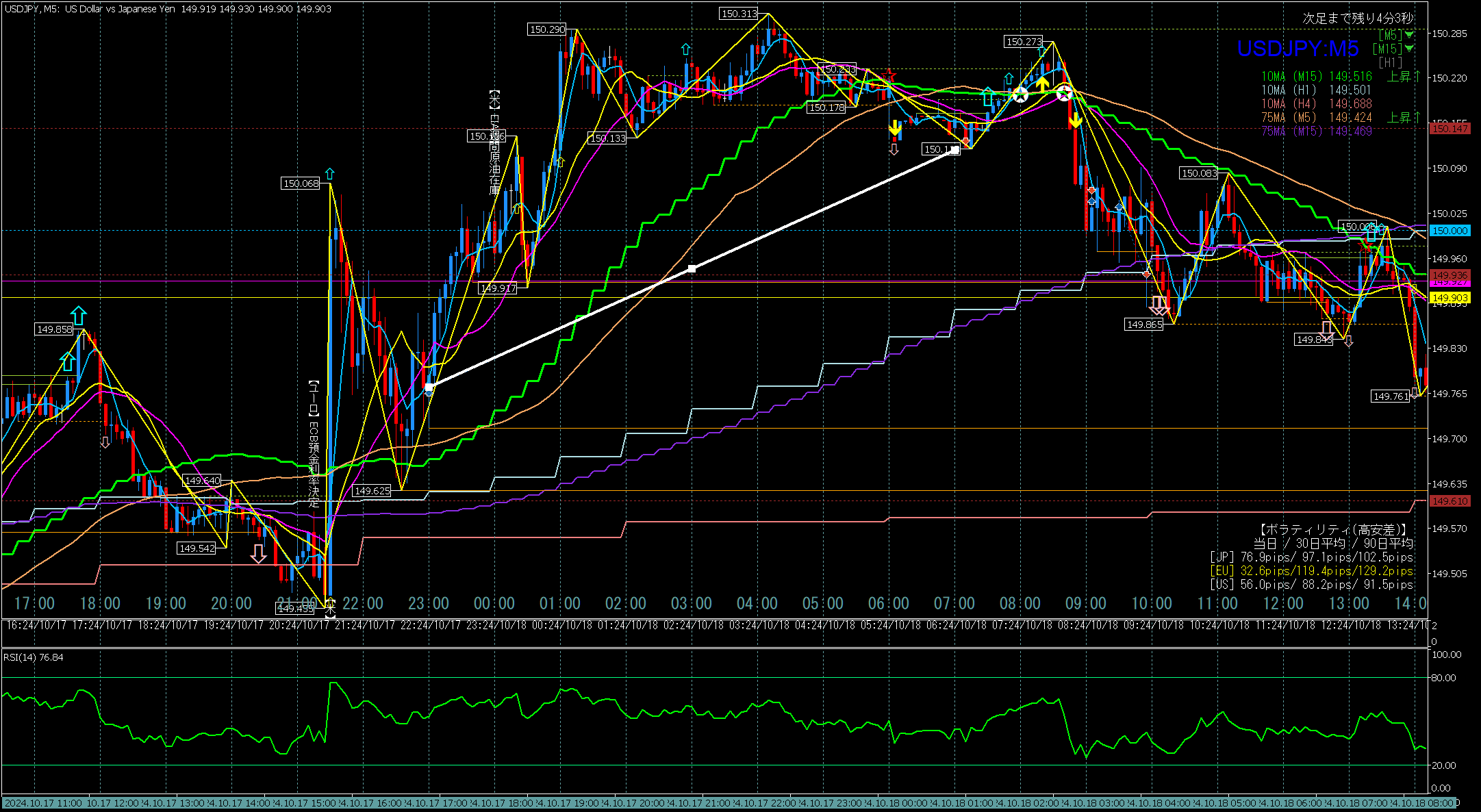The width and height of the screenshot is (1481, 812).
Task: Select the cyan up arrow above the 150.068 spike
Action: pos(330,173)
